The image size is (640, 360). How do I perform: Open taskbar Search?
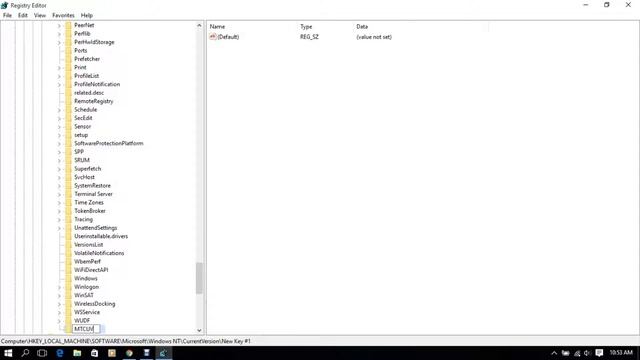(x=25, y=353)
